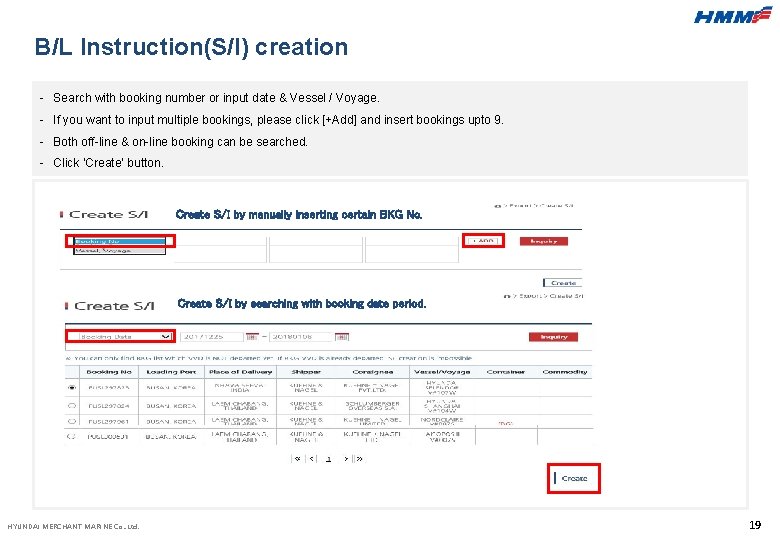780x540 pixels.
Task: Click the 'Vessel/Voyage' column header
Action: (442, 371)
